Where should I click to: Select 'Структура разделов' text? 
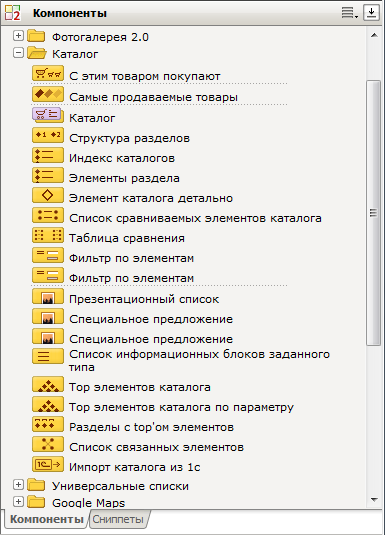(x=129, y=139)
